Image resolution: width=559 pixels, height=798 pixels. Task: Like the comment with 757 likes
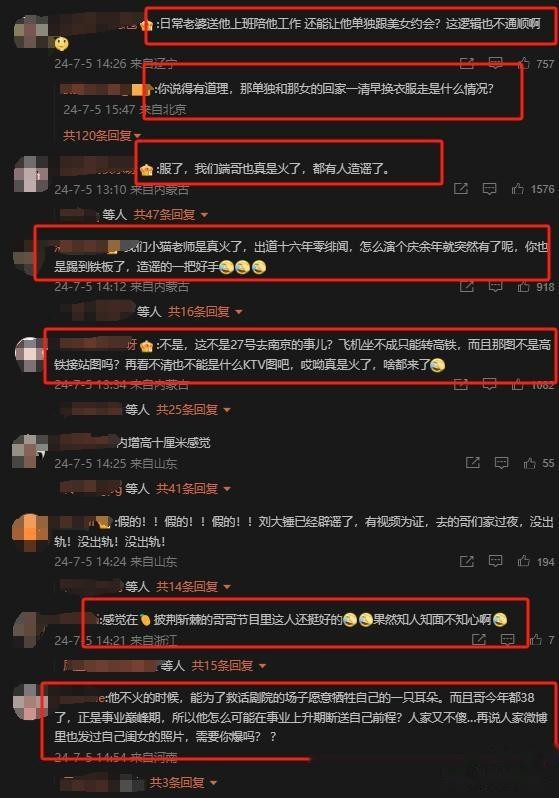point(524,63)
